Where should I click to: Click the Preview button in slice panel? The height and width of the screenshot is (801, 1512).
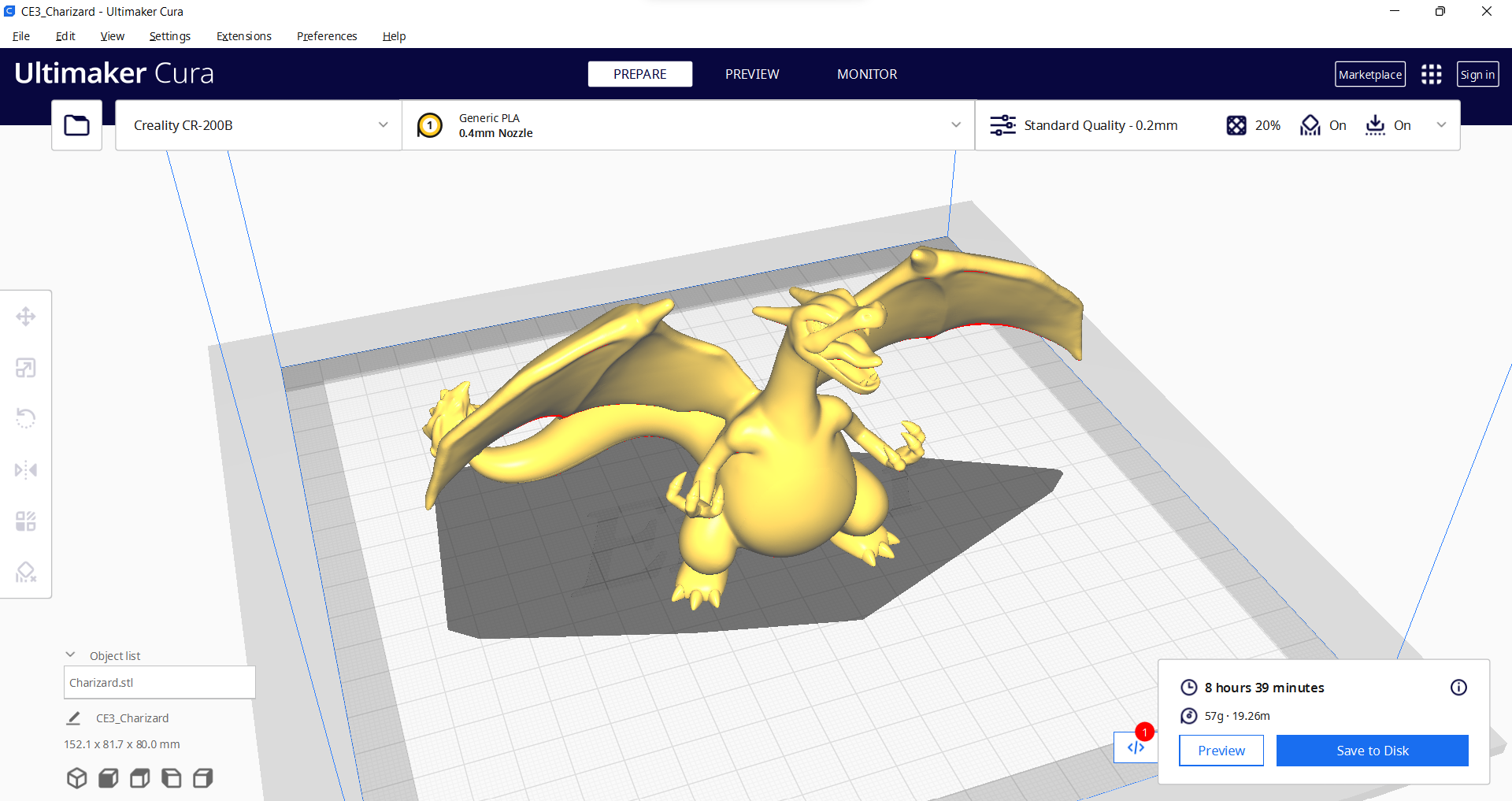point(1221,751)
